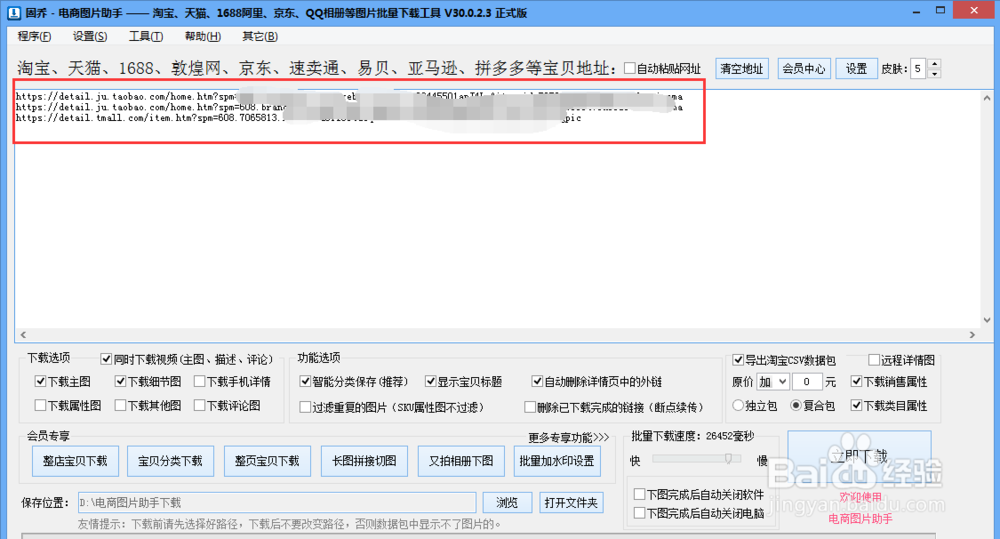1000x539 pixels.
Task: Click vertical scrollbar up arrow of URL box
Action: pos(987,98)
